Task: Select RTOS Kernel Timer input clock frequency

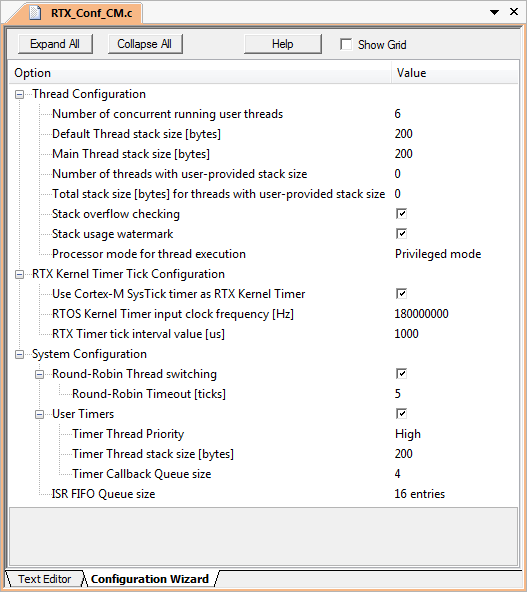Action: pos(173,314)
